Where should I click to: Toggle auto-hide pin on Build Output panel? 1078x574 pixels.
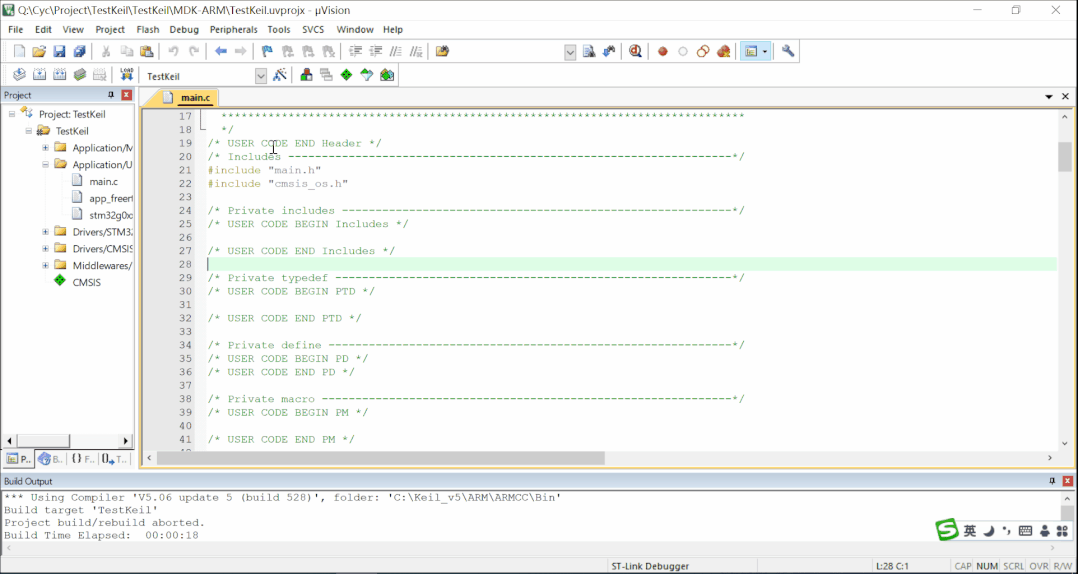point(1052,481)
